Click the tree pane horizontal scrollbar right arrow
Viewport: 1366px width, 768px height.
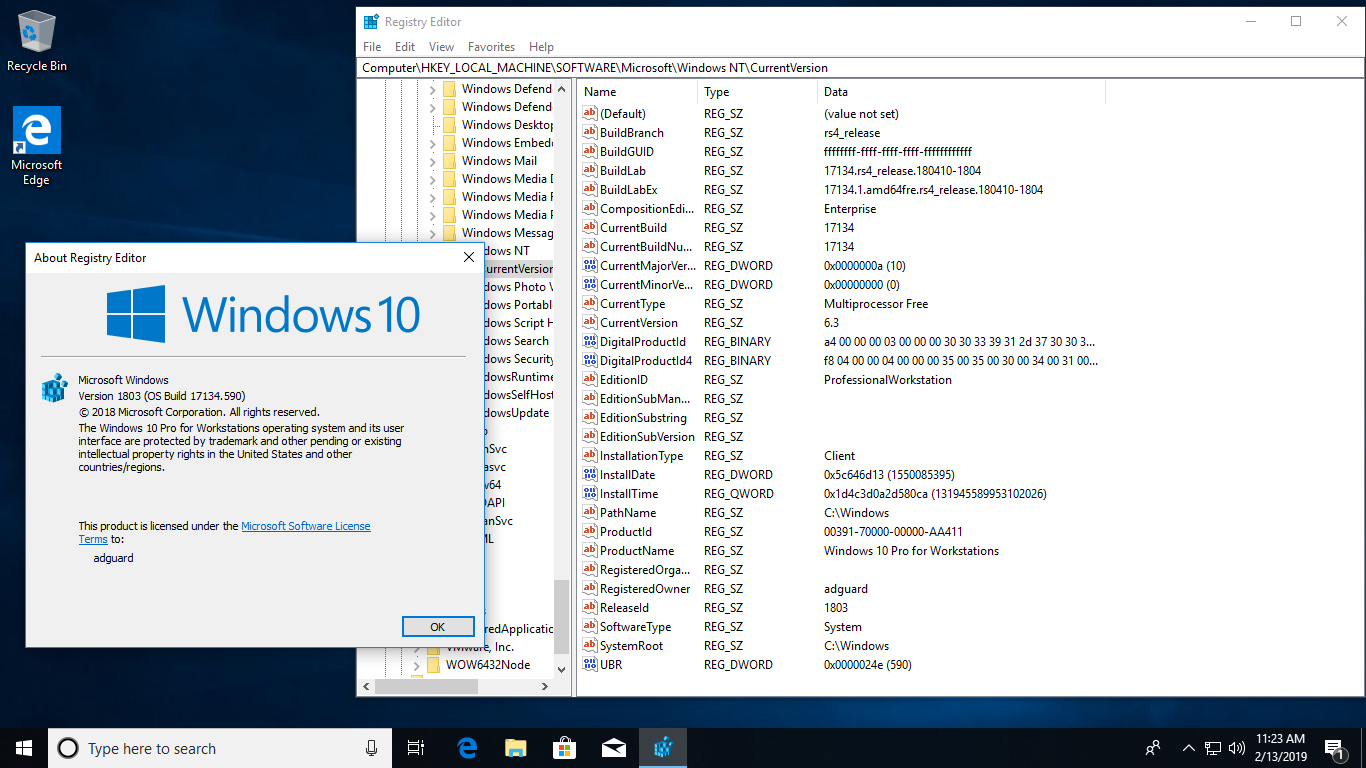pos(545,687)
